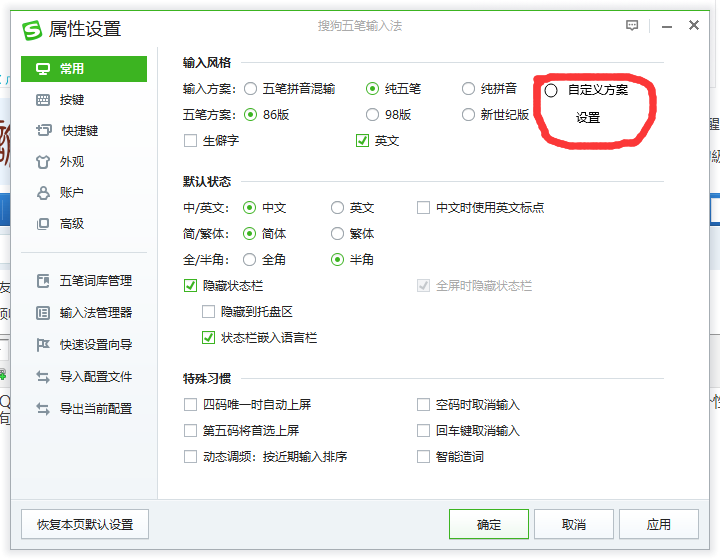Select 98版 wubi scheme
The height and width of the screenshot is (560, 720).
(x=372, y=114)
